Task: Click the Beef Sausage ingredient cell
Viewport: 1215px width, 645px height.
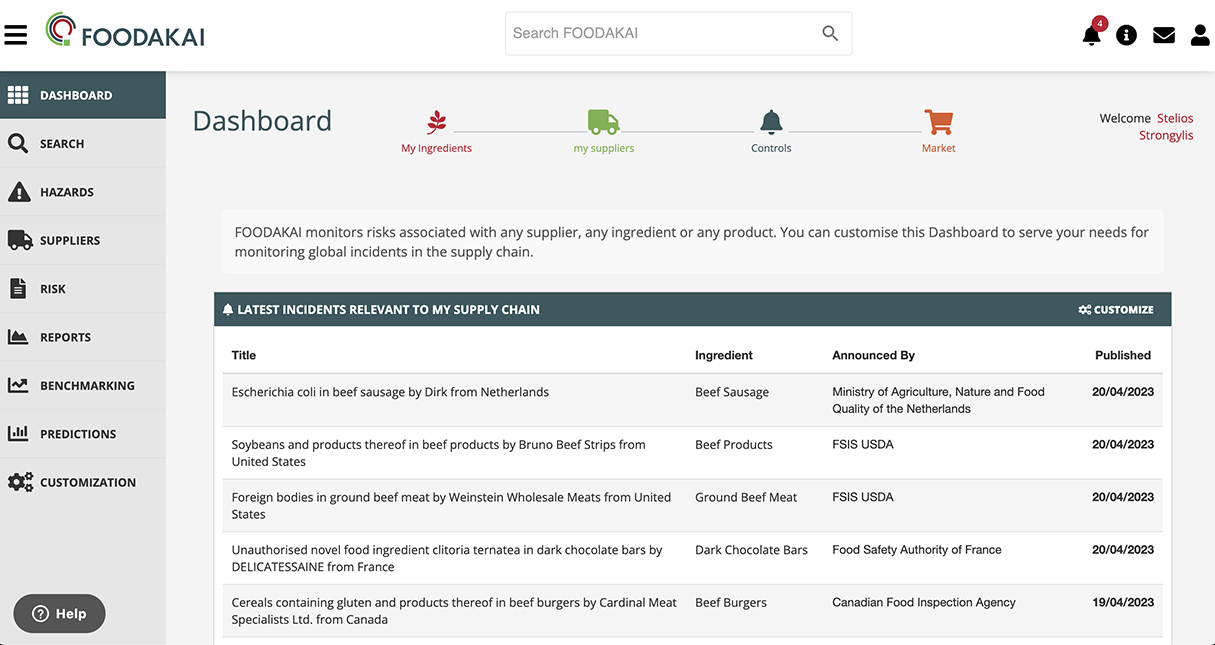Action: (732, 392)
